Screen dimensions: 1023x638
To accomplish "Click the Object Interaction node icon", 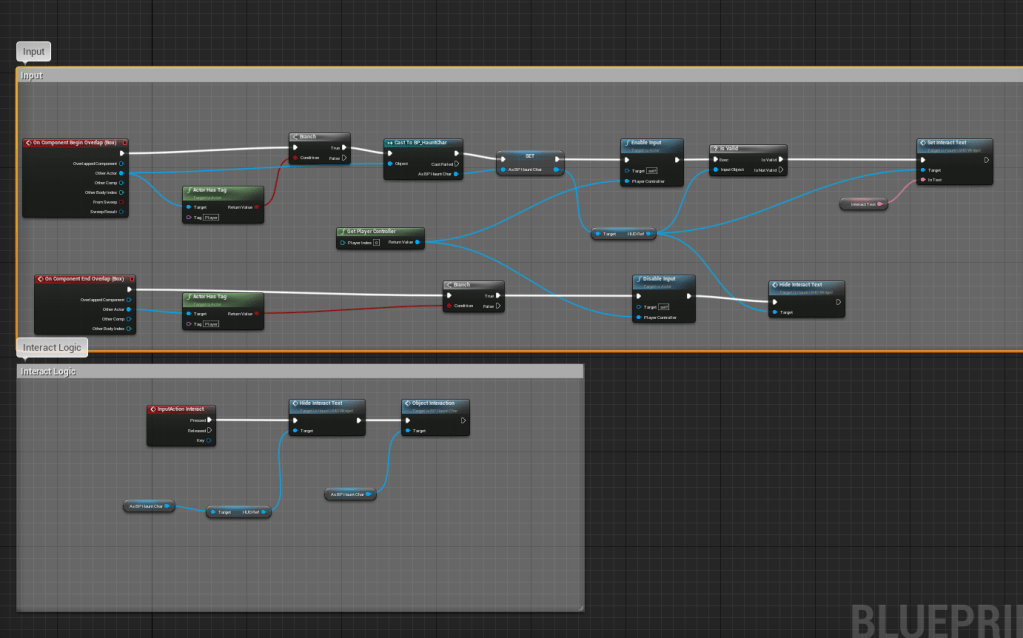I will (x=407, y=404).
